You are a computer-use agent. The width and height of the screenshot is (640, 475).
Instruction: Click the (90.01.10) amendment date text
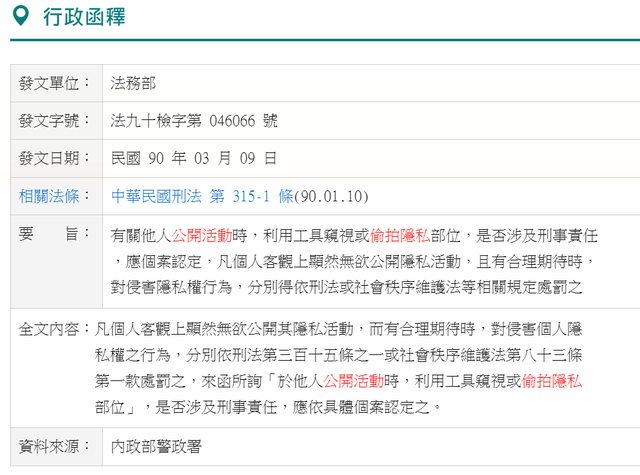point(334,196)
